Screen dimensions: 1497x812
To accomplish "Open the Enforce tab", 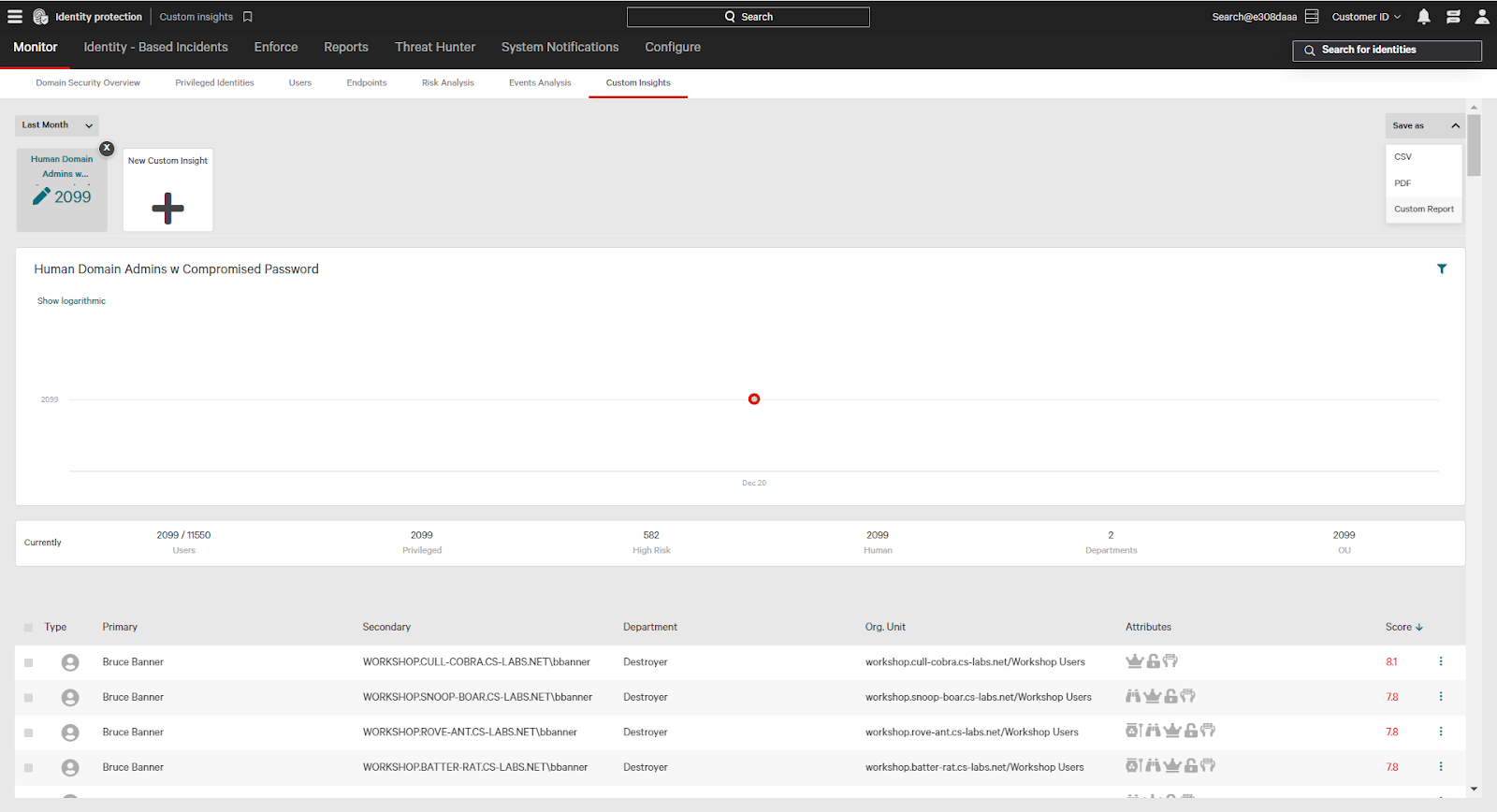I will pos(276,47).
